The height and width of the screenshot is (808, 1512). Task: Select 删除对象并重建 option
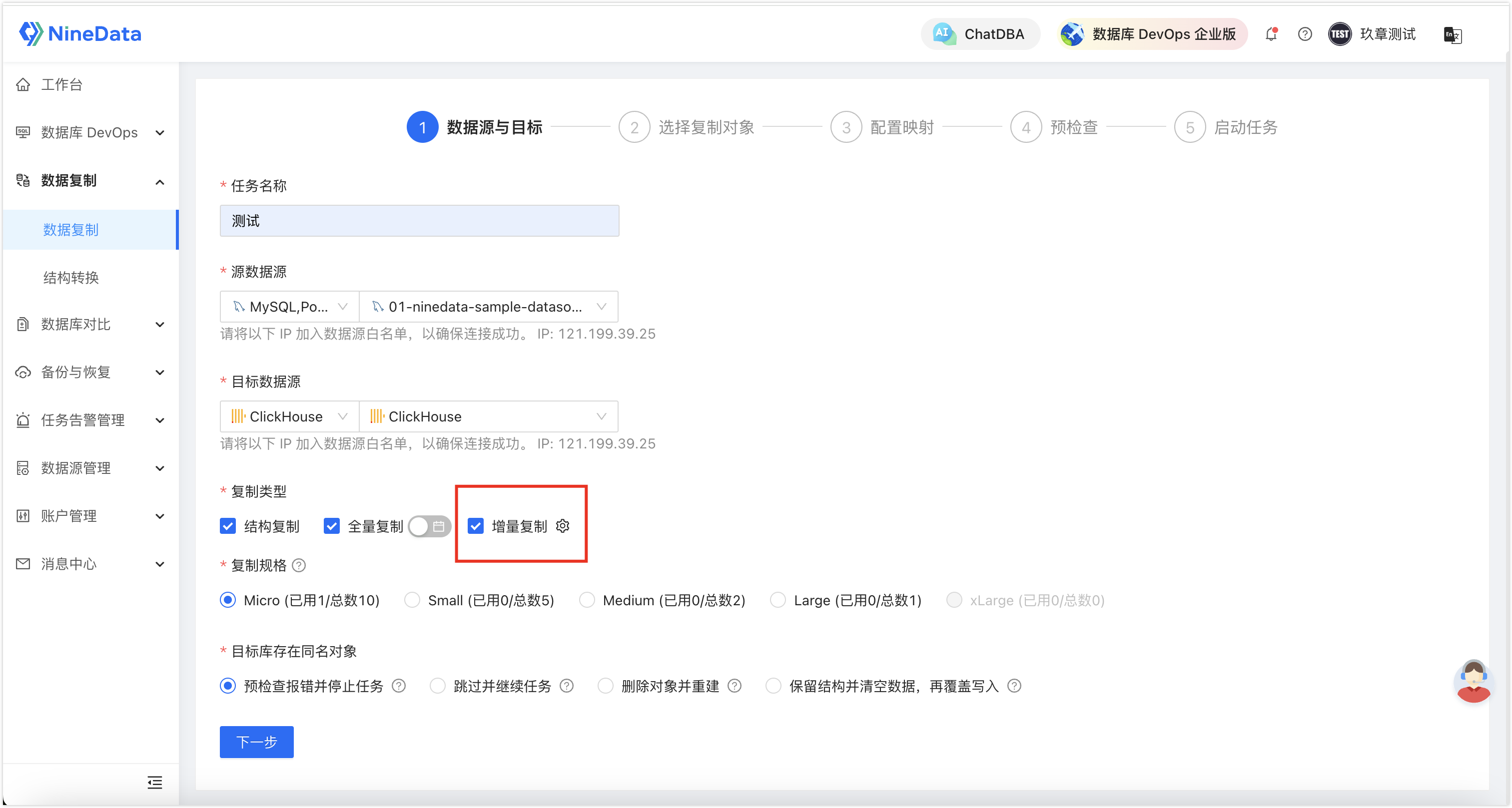point(606,685)
